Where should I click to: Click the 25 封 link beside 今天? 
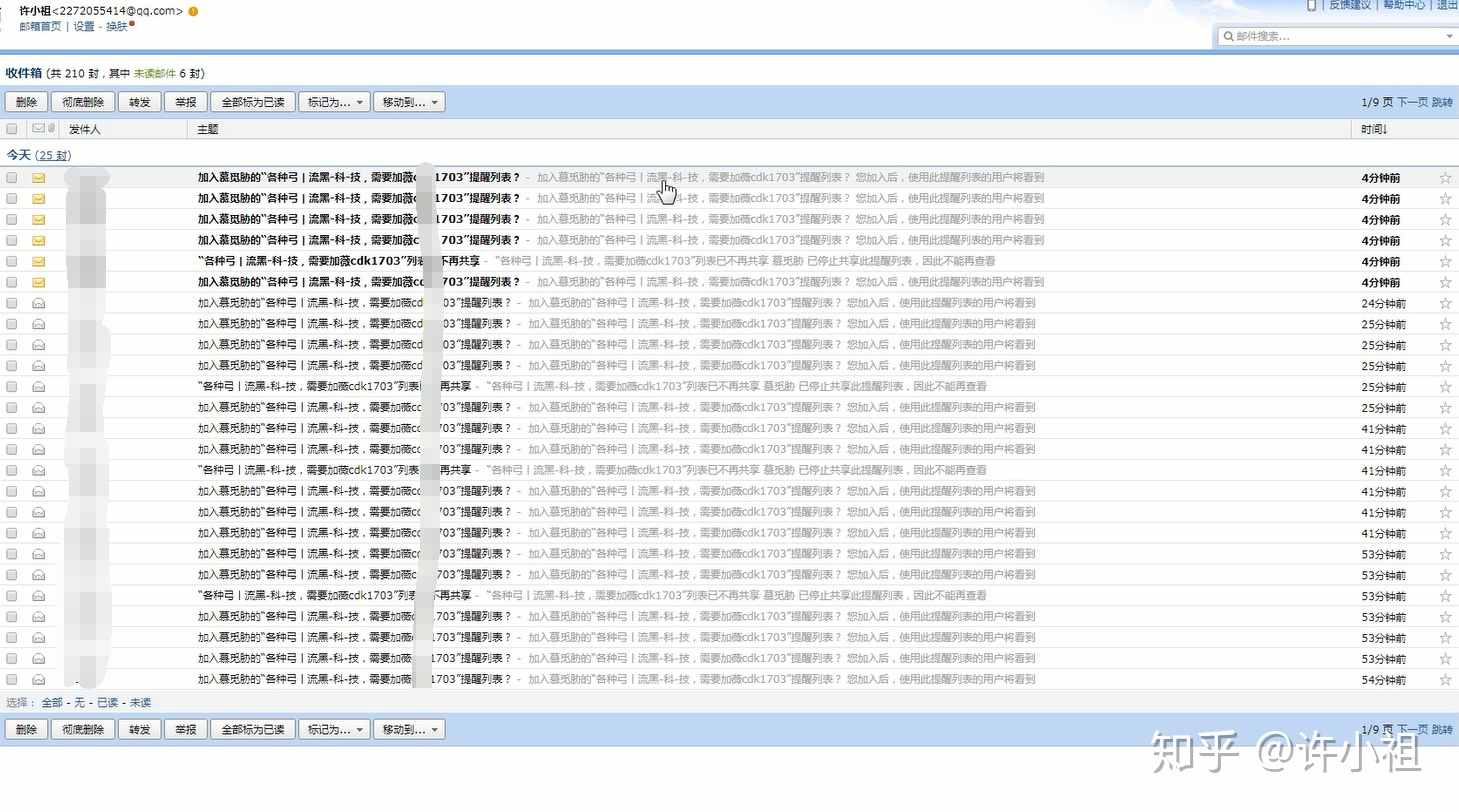[x=53, y=155]
